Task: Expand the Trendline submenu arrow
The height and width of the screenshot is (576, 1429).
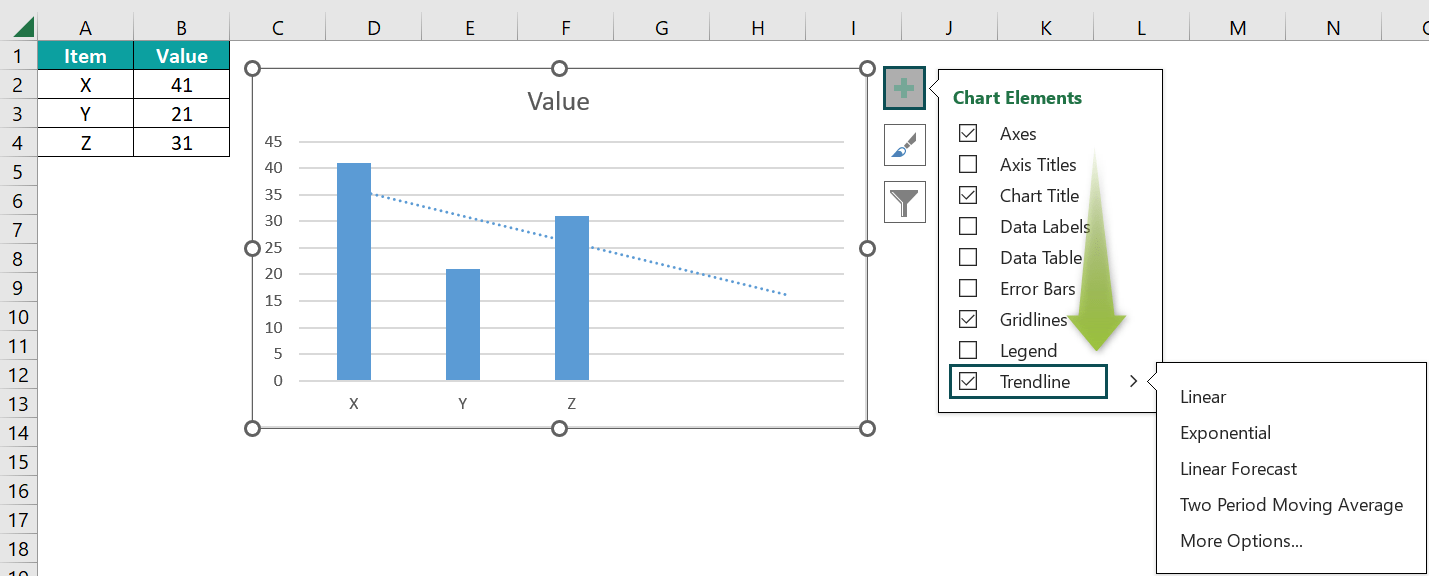Action: click(x=1133, y=381)
